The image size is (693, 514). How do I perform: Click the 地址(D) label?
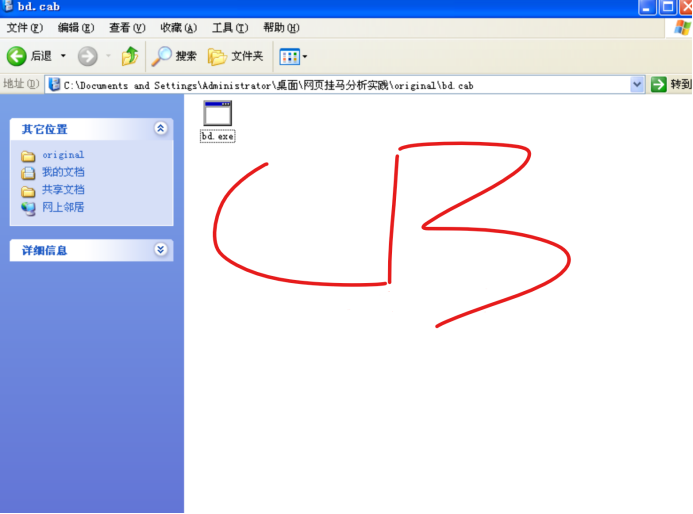(21, 84)
